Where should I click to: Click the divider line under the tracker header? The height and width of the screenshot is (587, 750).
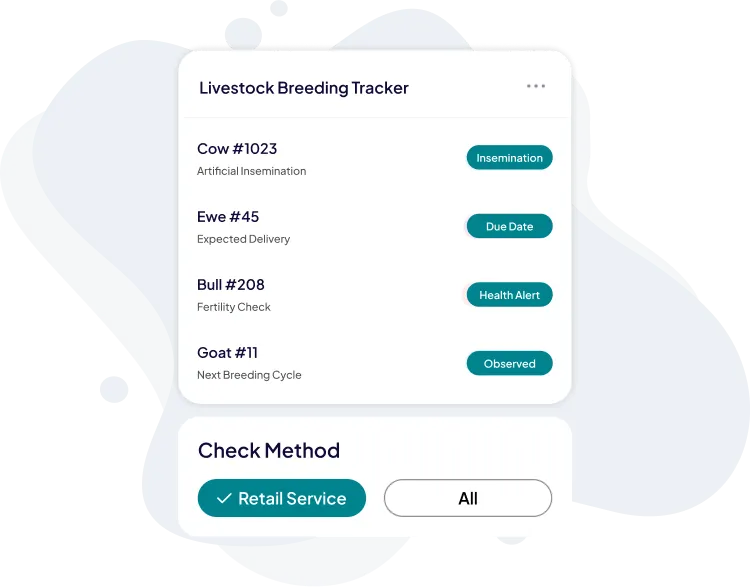pos(374,118)
